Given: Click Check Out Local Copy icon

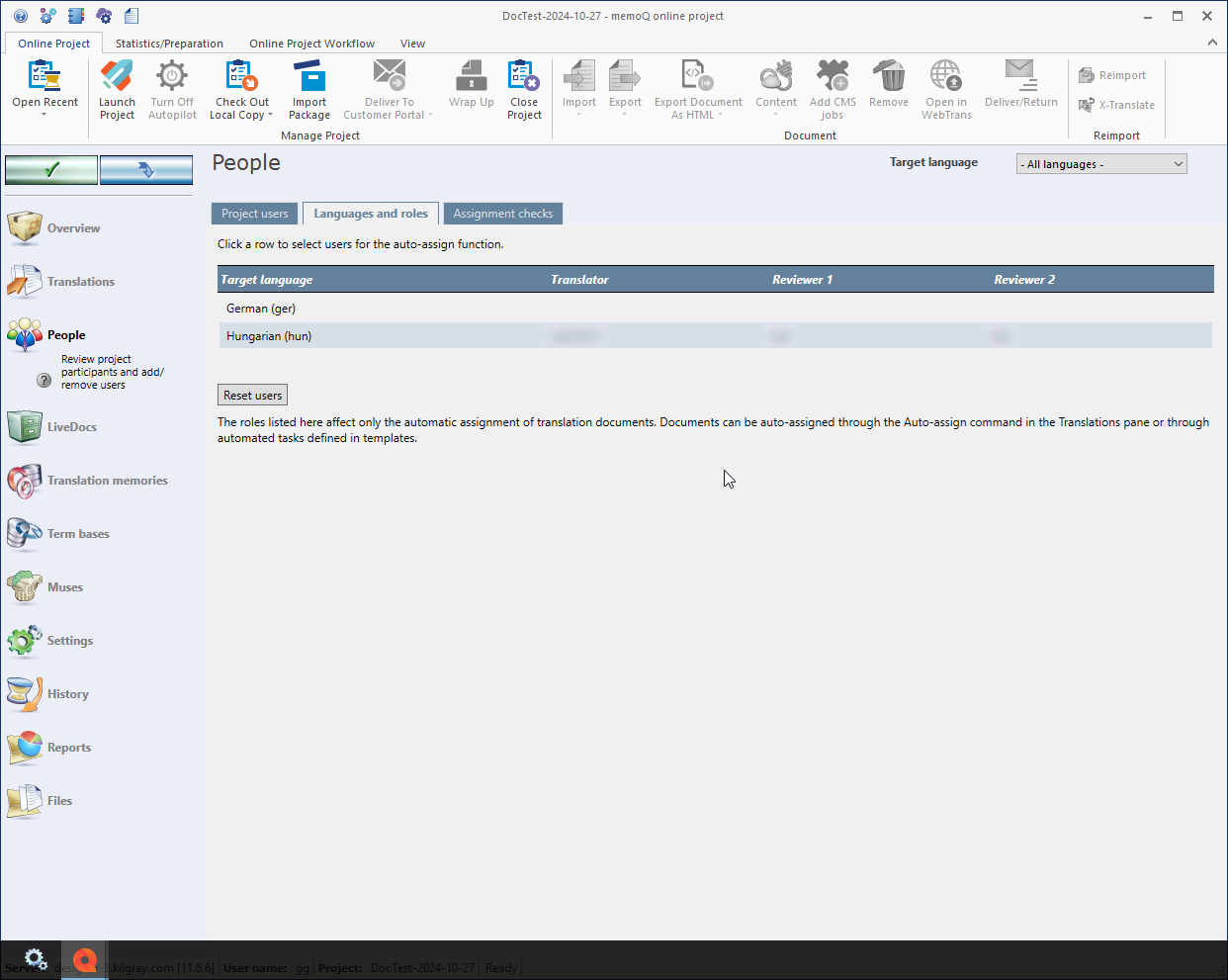Looking at the screenshot, I should 241,77.
